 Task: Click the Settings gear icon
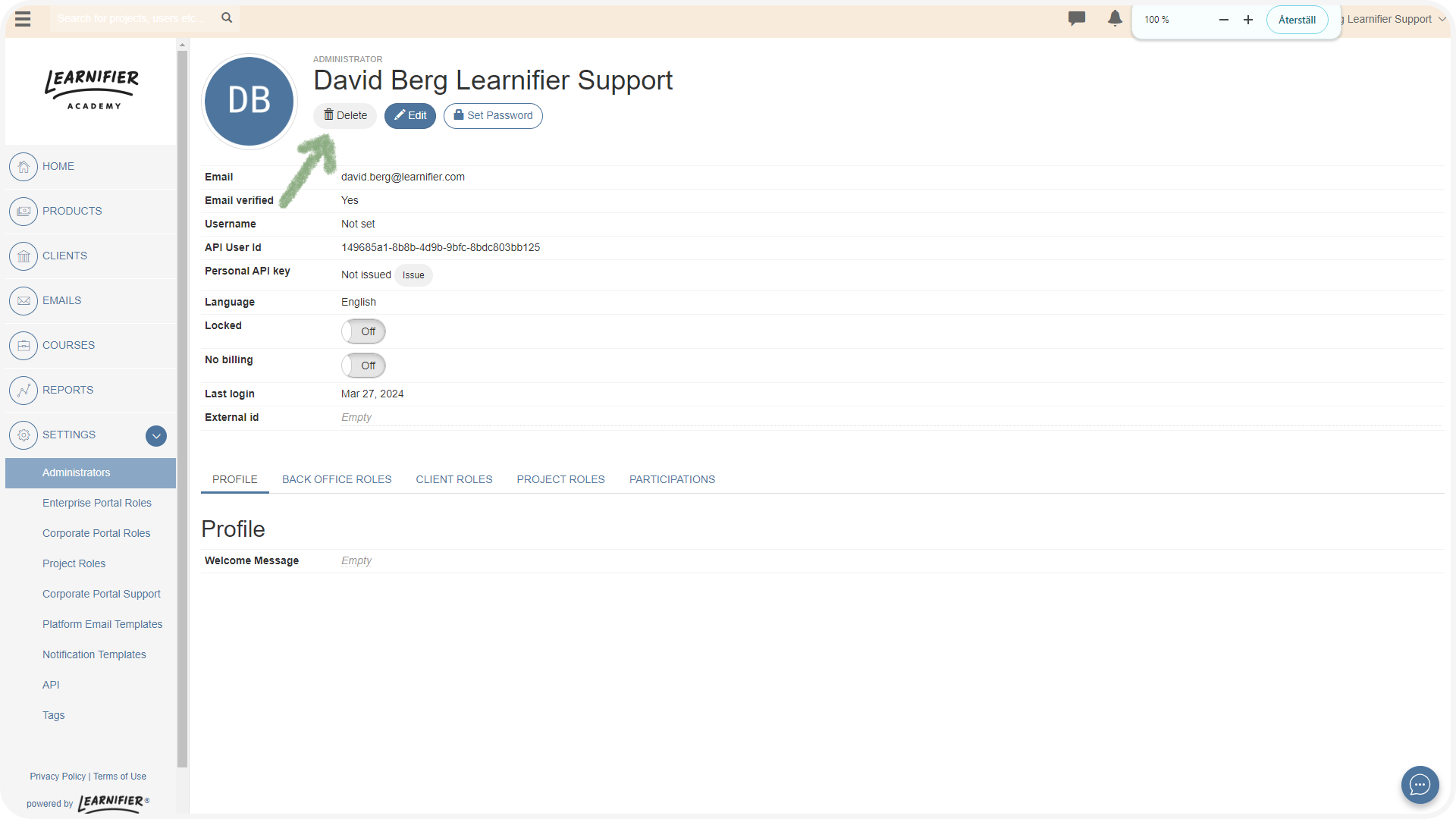(x=24, y=435)
